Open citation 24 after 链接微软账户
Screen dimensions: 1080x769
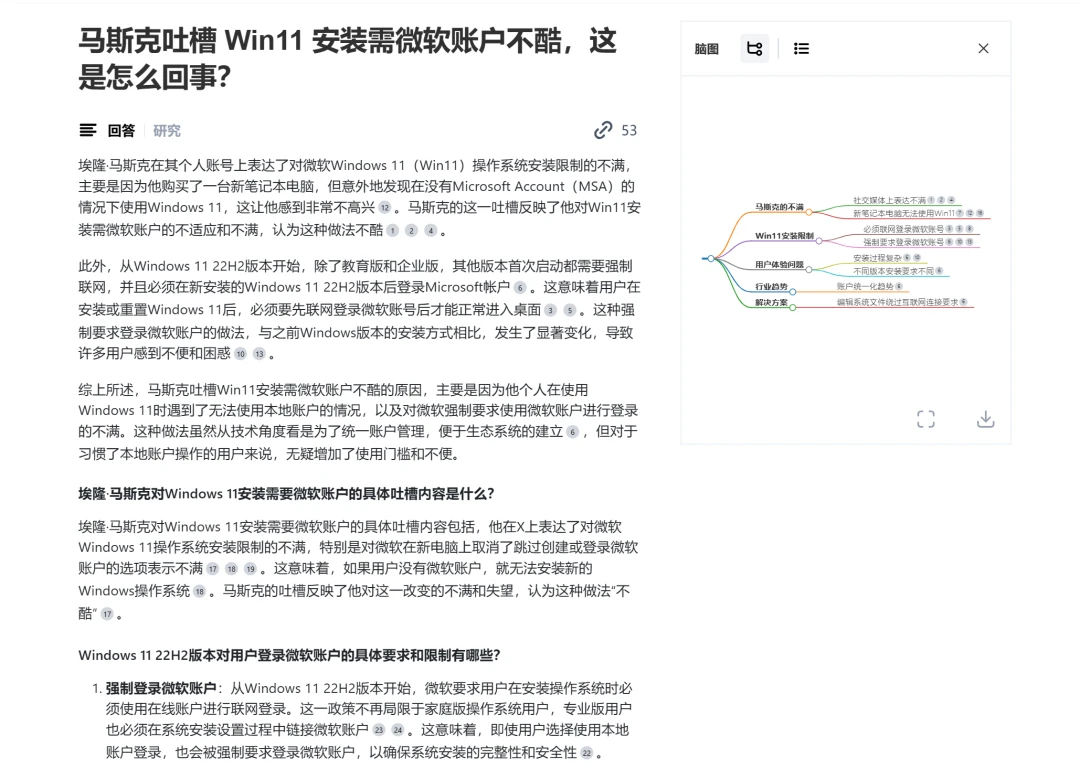coord(397,730)
